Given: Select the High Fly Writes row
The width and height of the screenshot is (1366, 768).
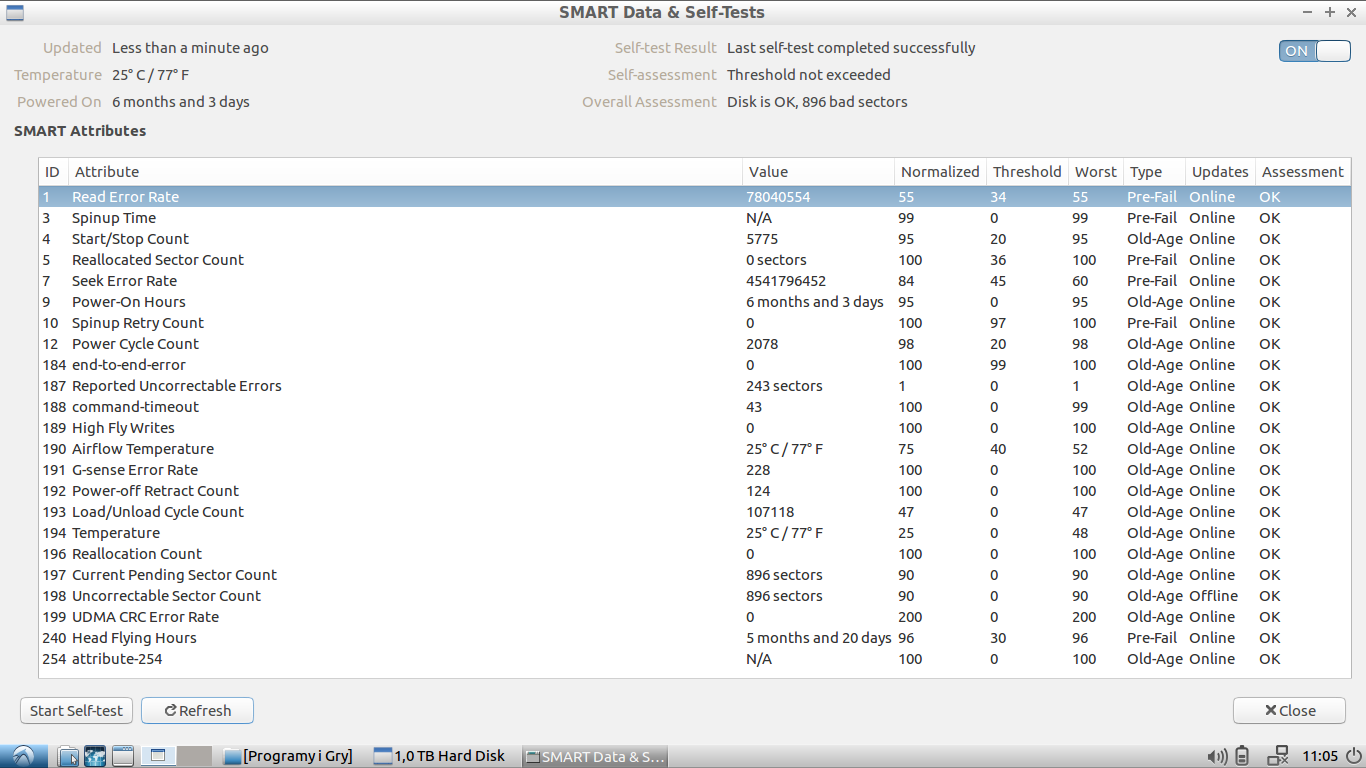Looking at the screenshot, I should tap(694, 428).
